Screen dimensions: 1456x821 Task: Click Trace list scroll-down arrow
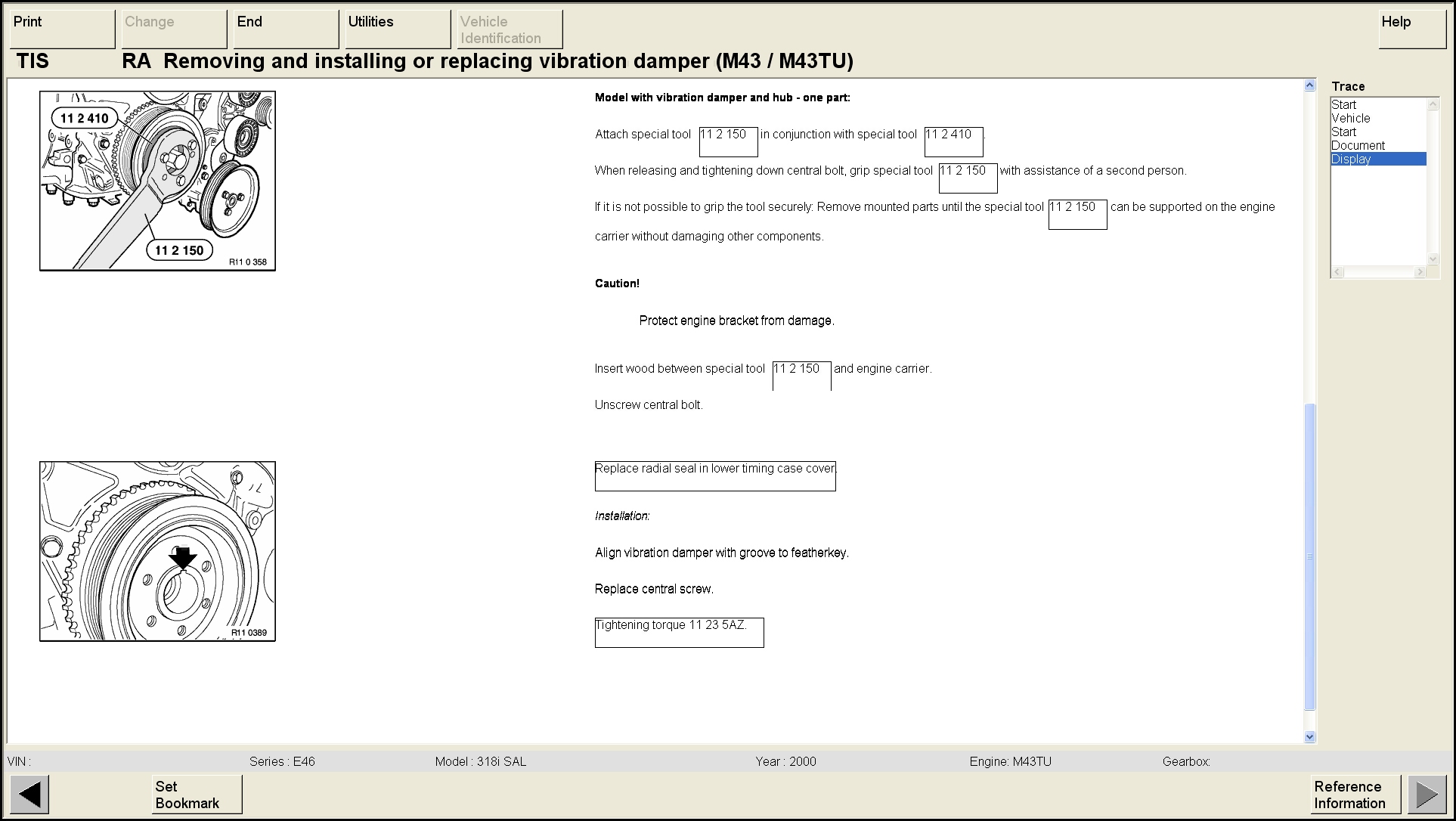click(1433, 259)
